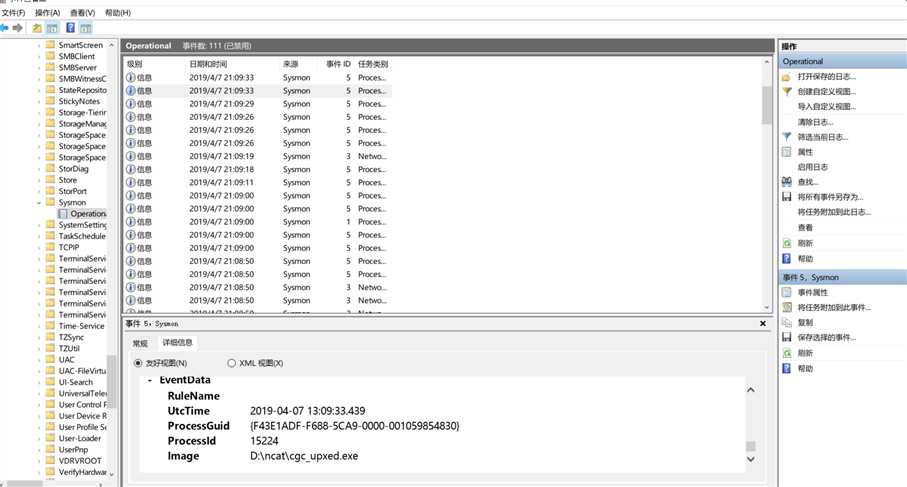Click event list scrollbar down arrow
The image size is (907, 487).
tap(767, 308)
